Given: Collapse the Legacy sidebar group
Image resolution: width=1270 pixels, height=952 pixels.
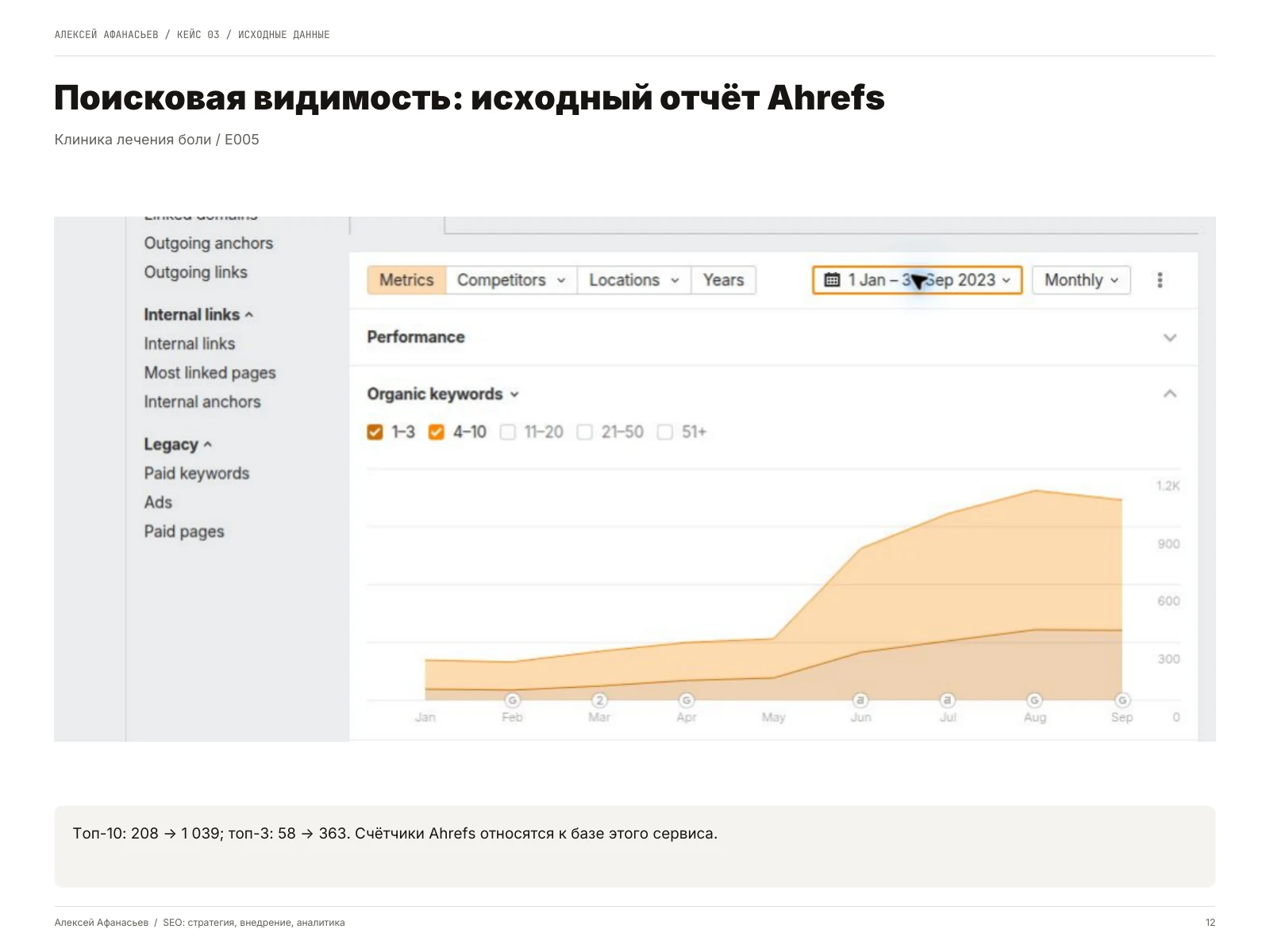Looking at the screenshot, I should [178, 444].
